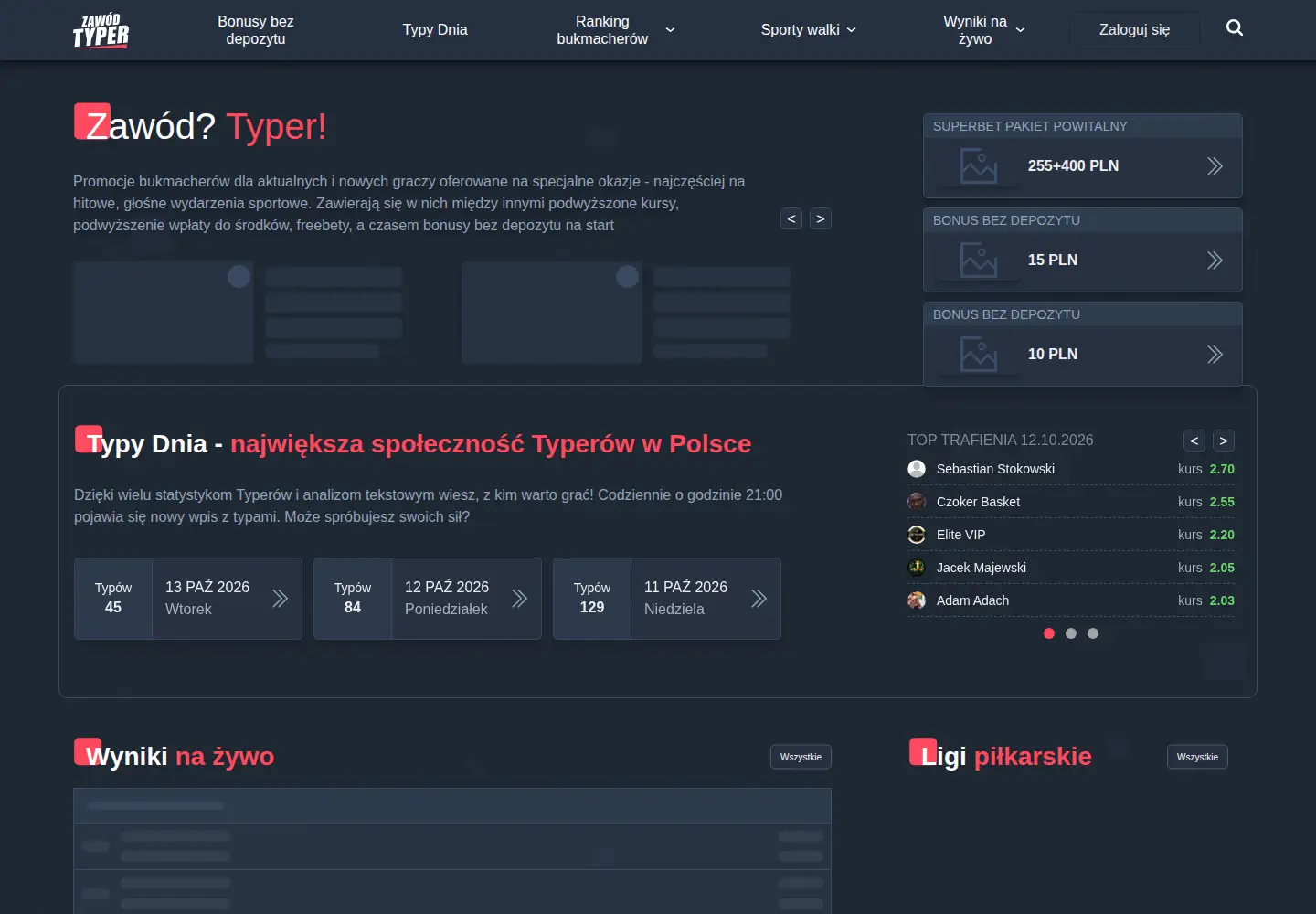Viewport: 1316px width, 914px height.
Task: Click the 10 PLN bonus image placeholder
Action: click(979, 355)
